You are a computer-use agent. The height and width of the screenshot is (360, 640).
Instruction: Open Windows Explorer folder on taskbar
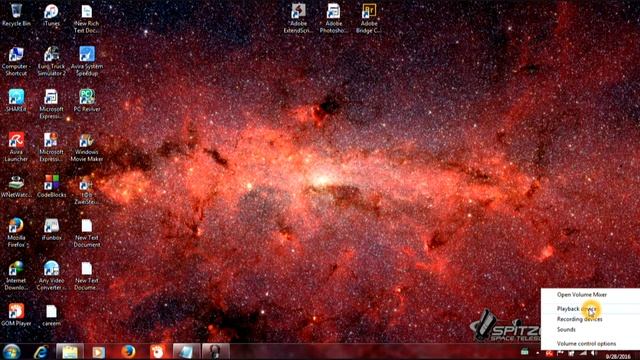click(70, 351)
